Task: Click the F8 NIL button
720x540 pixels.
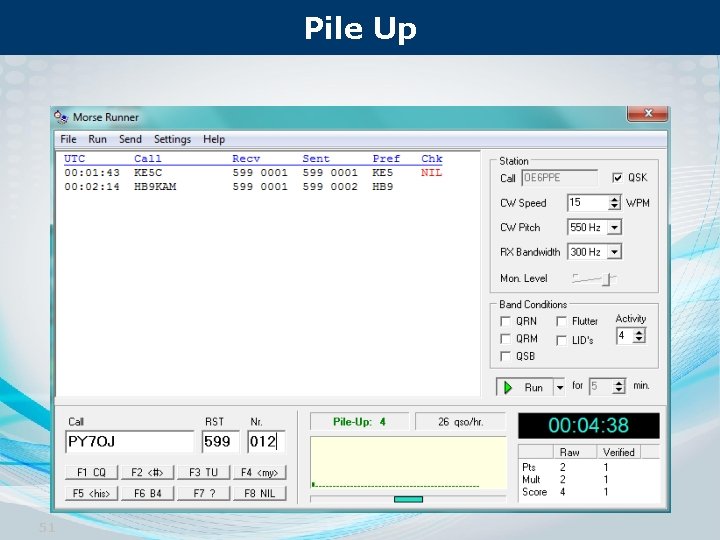Action: (x=260, y=494)
